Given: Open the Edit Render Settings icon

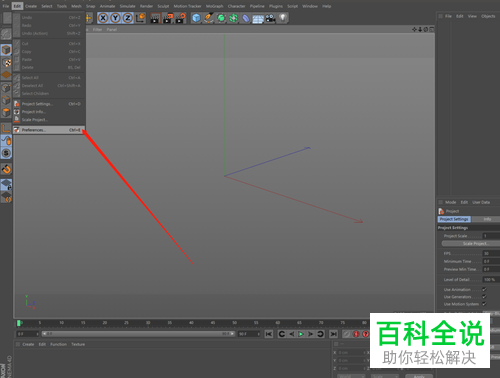Looking at the screenshot, I should [x=180, y=18].
